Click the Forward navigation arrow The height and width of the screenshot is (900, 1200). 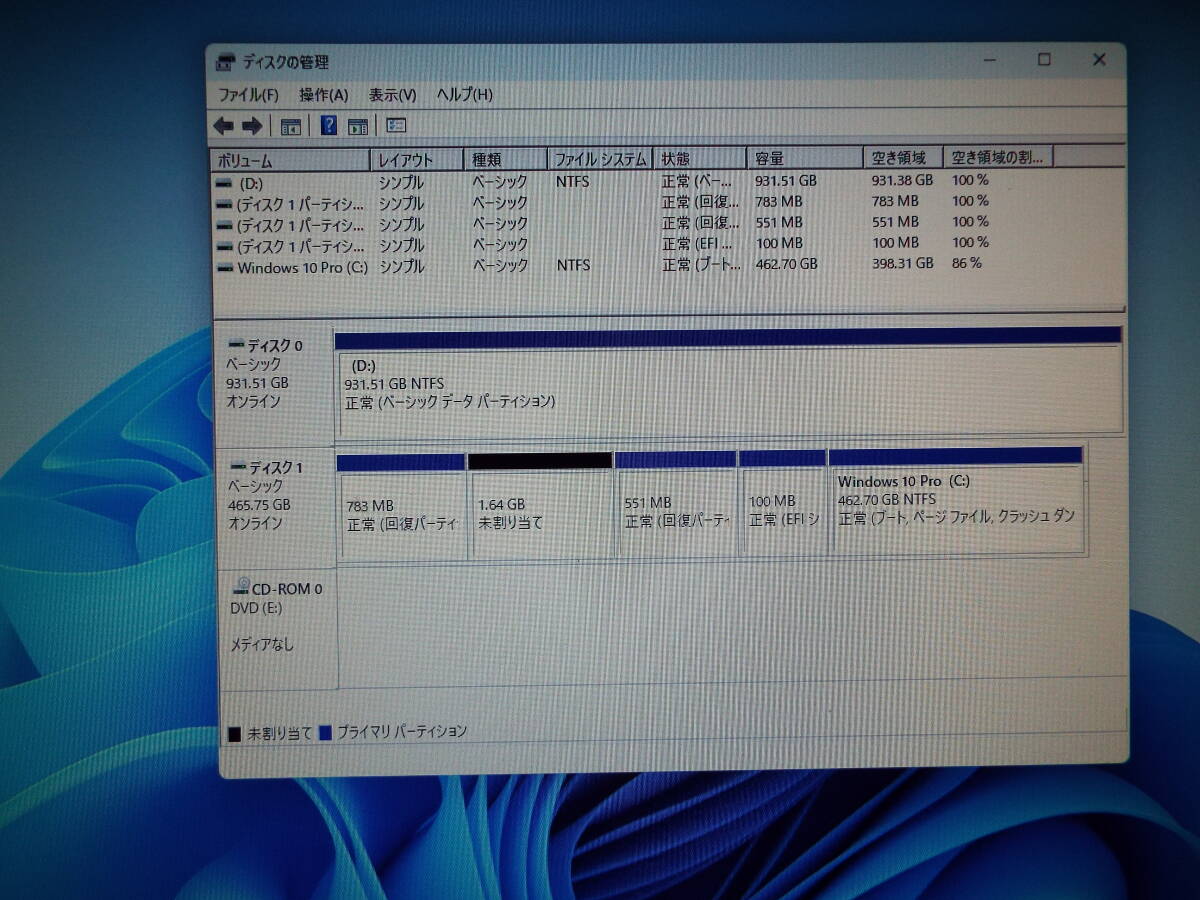(250, 125)
